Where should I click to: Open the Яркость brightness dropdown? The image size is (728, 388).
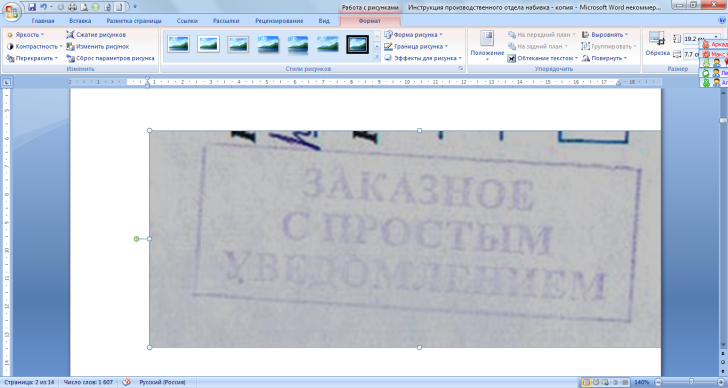(x=26, y=35)
